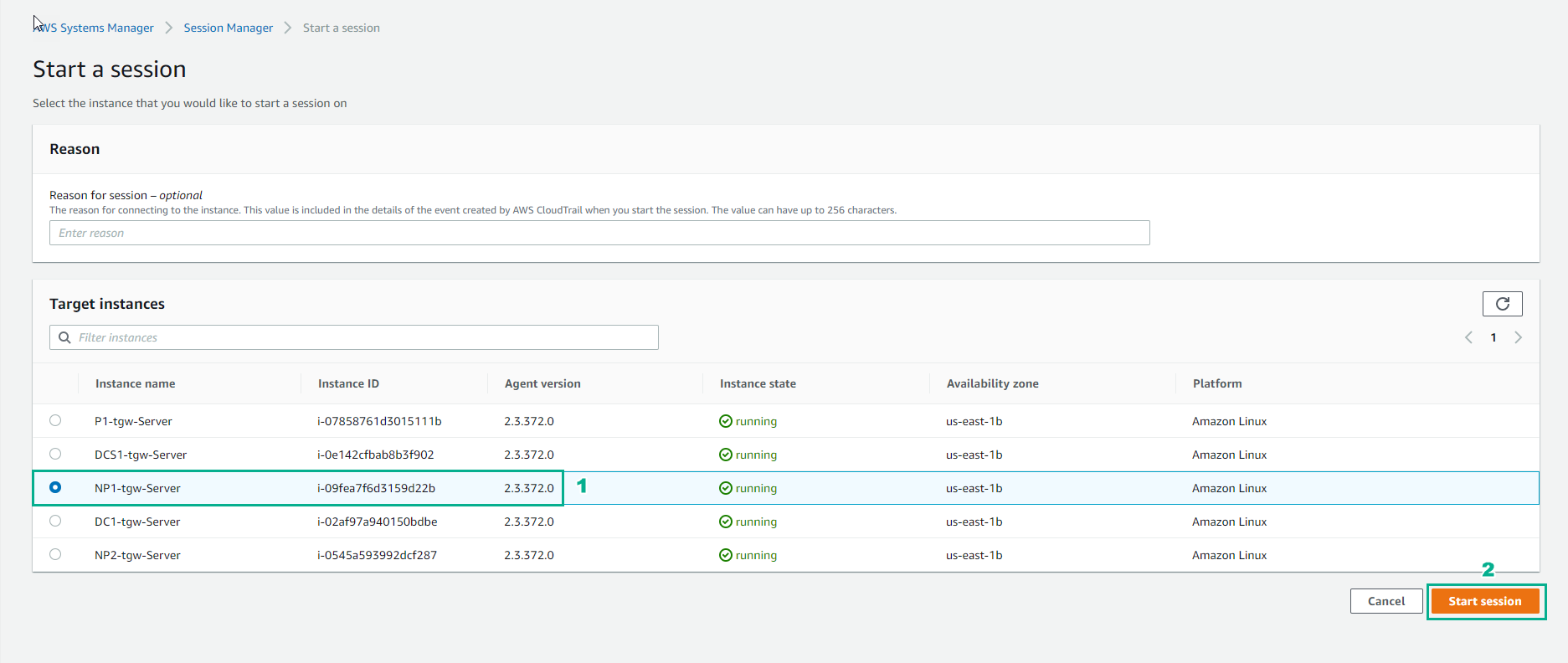Click page number 1 in pagination
The image size is (1568, 663).
(x=1493, y=337)
